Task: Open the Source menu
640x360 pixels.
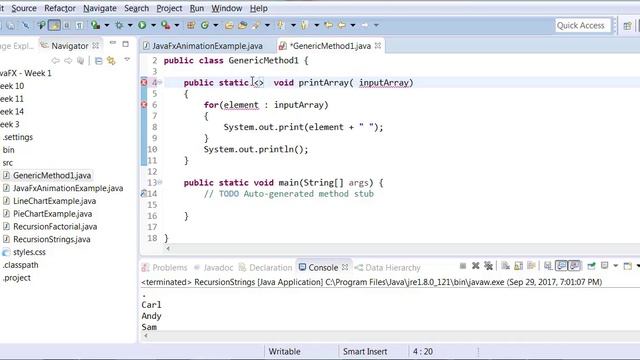Action: (x=24, y=8)
